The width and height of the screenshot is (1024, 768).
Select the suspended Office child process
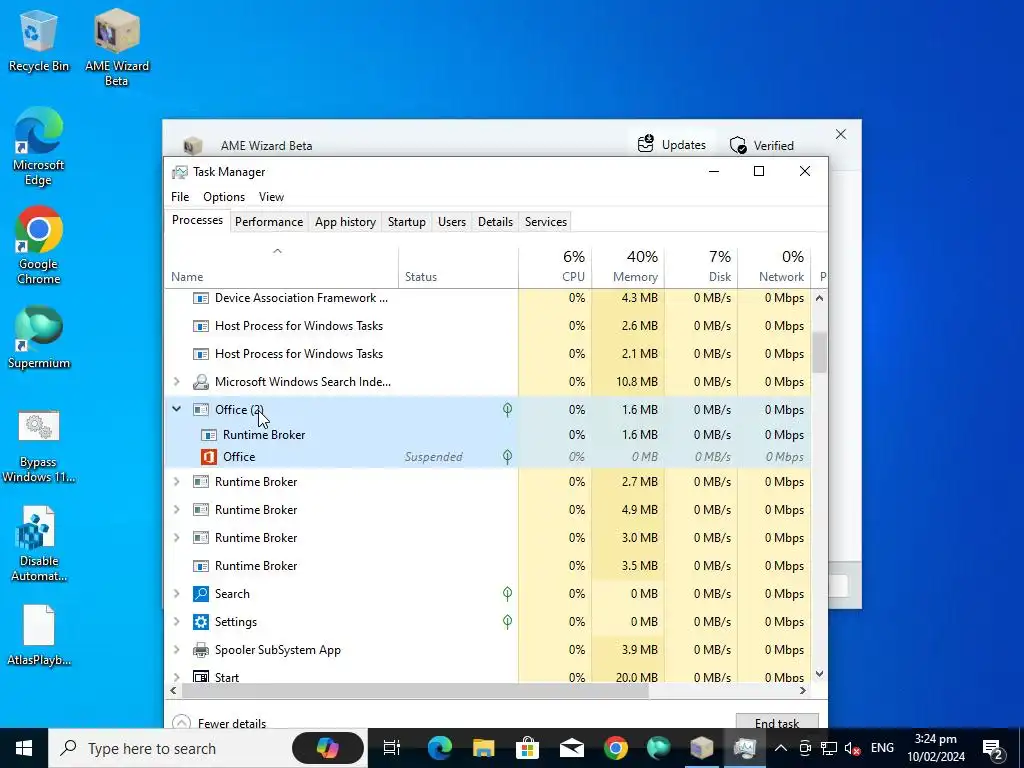coord(487,456)
